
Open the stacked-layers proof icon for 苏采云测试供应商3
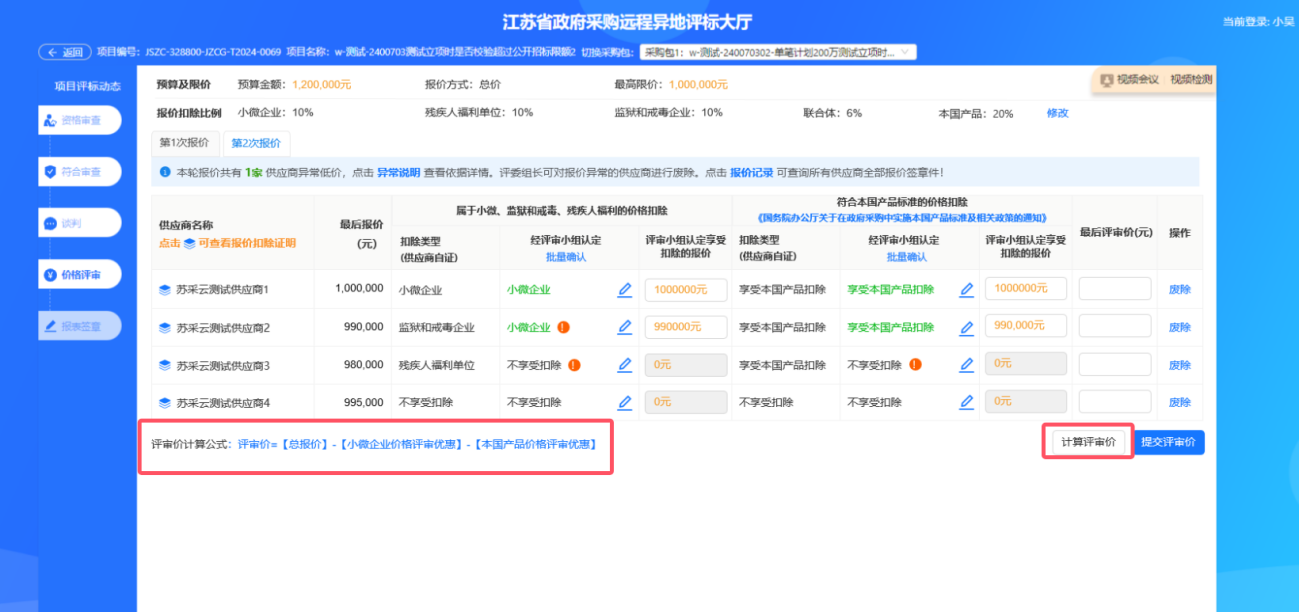165,366
